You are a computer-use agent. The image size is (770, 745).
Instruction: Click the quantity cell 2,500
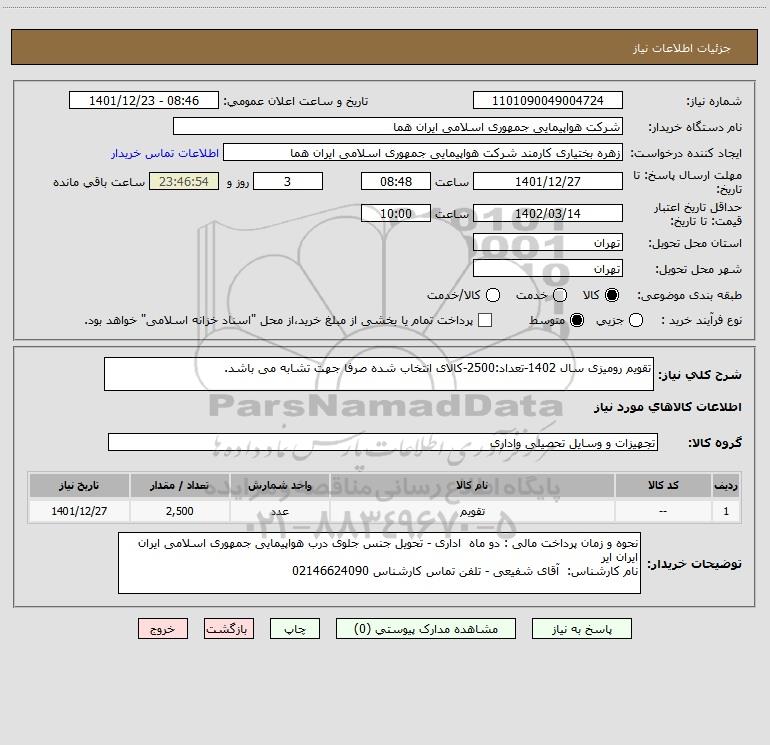coord(179,511)
